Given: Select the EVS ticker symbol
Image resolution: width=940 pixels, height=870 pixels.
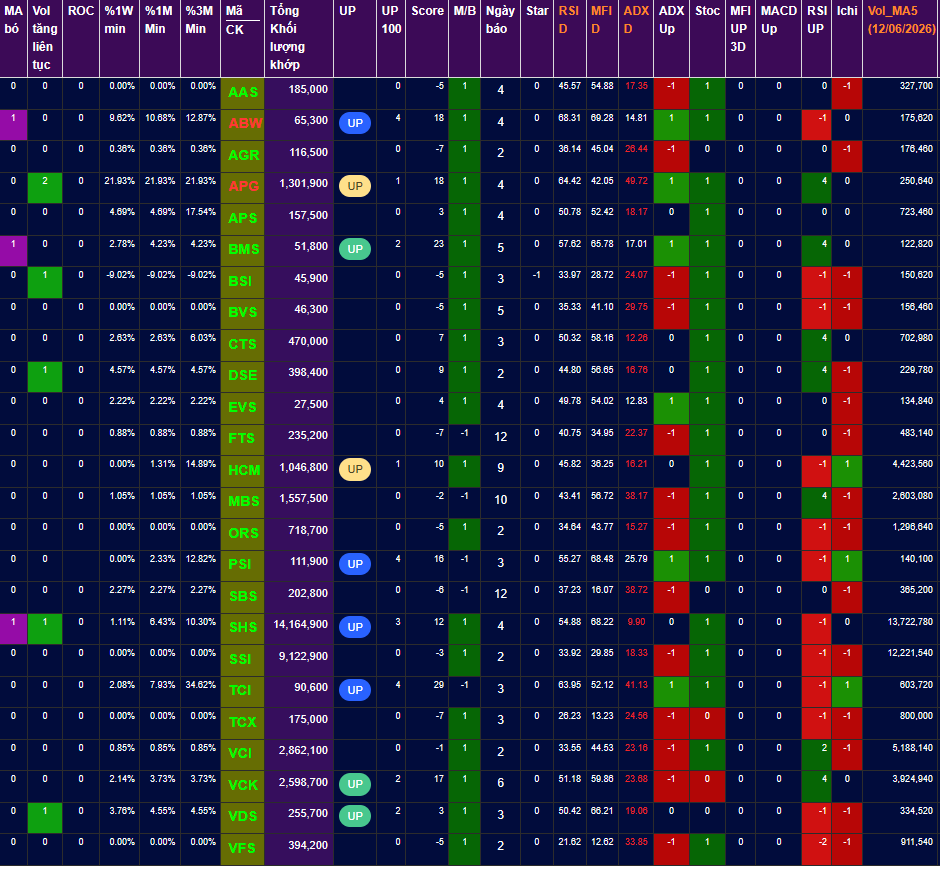Looking at the screenshot, I should [242, 407].
